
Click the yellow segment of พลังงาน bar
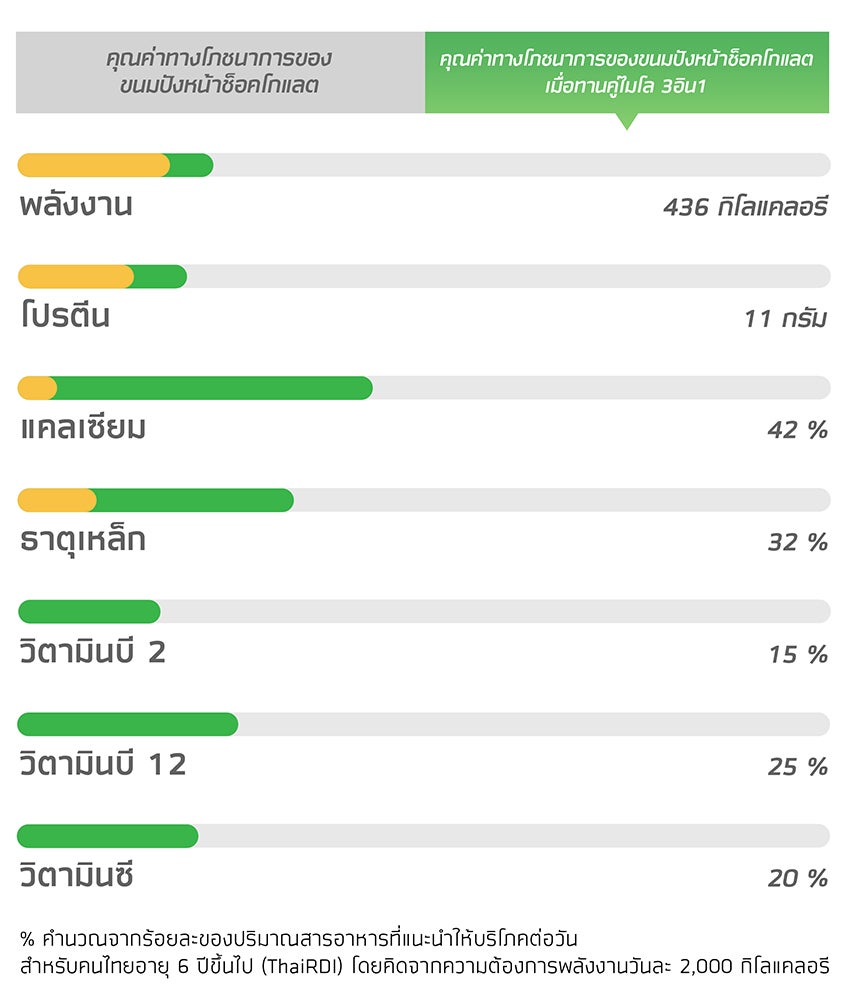point(93,165)
